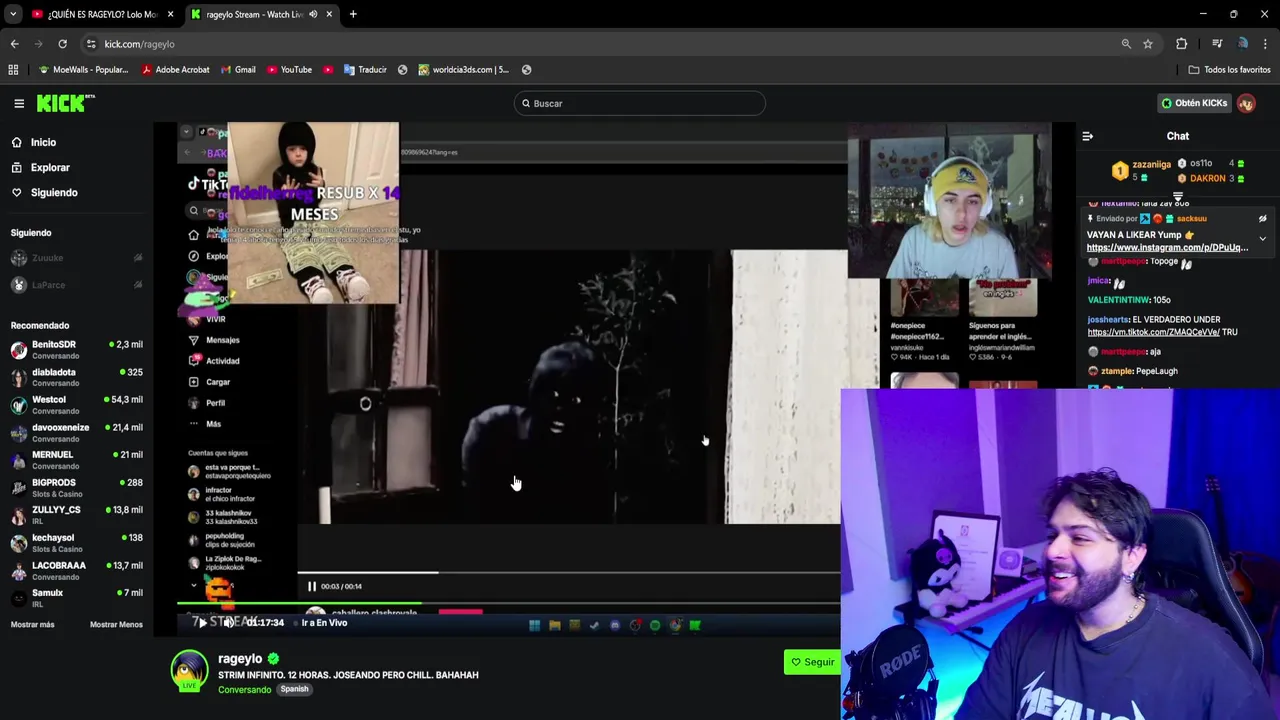Click Ir a En Vivo

[324, 623]
